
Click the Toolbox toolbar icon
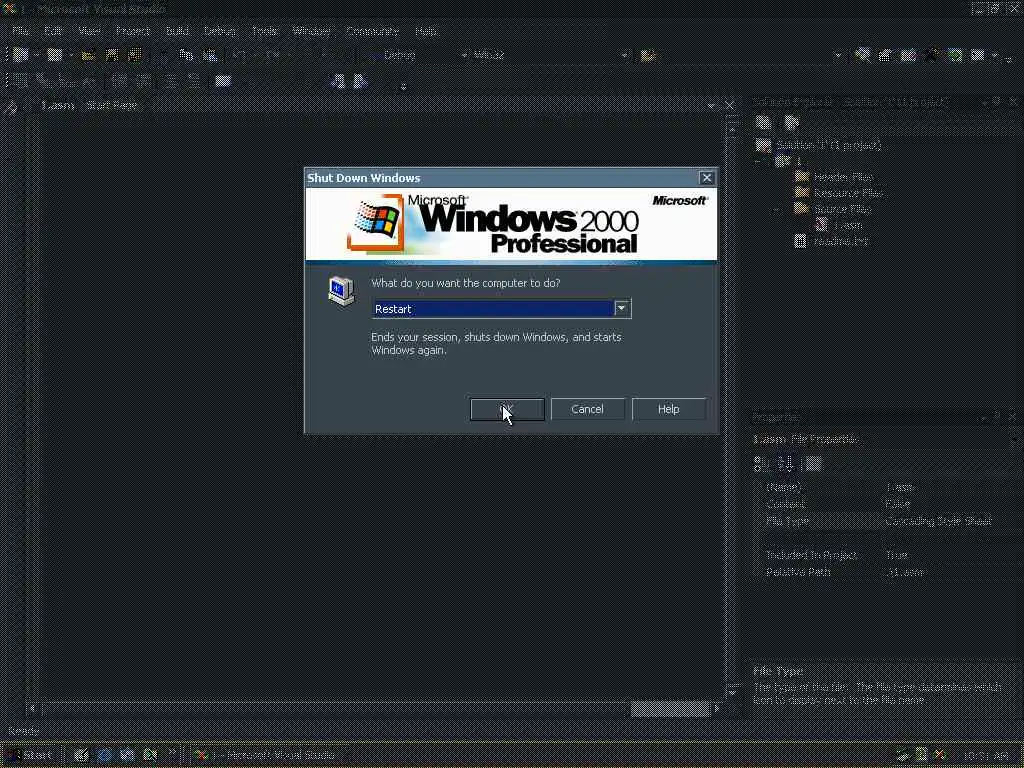point(932,56)
